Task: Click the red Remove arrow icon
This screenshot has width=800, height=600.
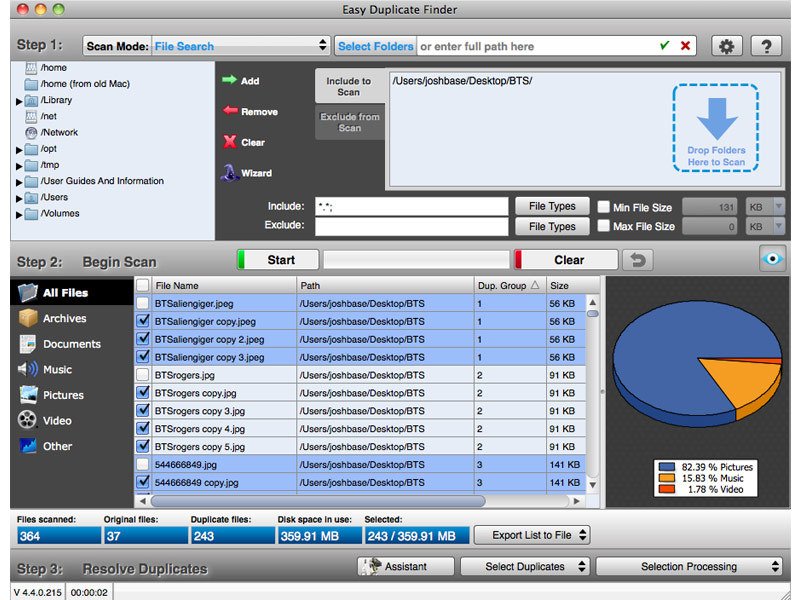Action: tap(230, 110)
